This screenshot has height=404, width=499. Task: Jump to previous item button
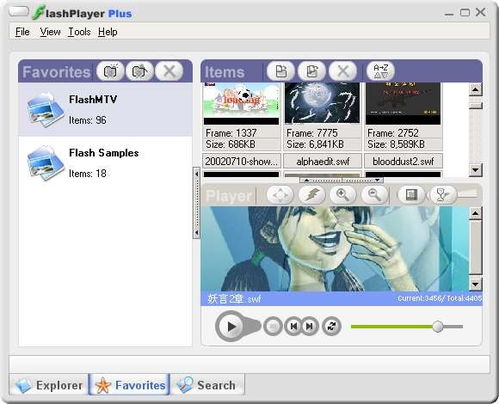point(293,326)
